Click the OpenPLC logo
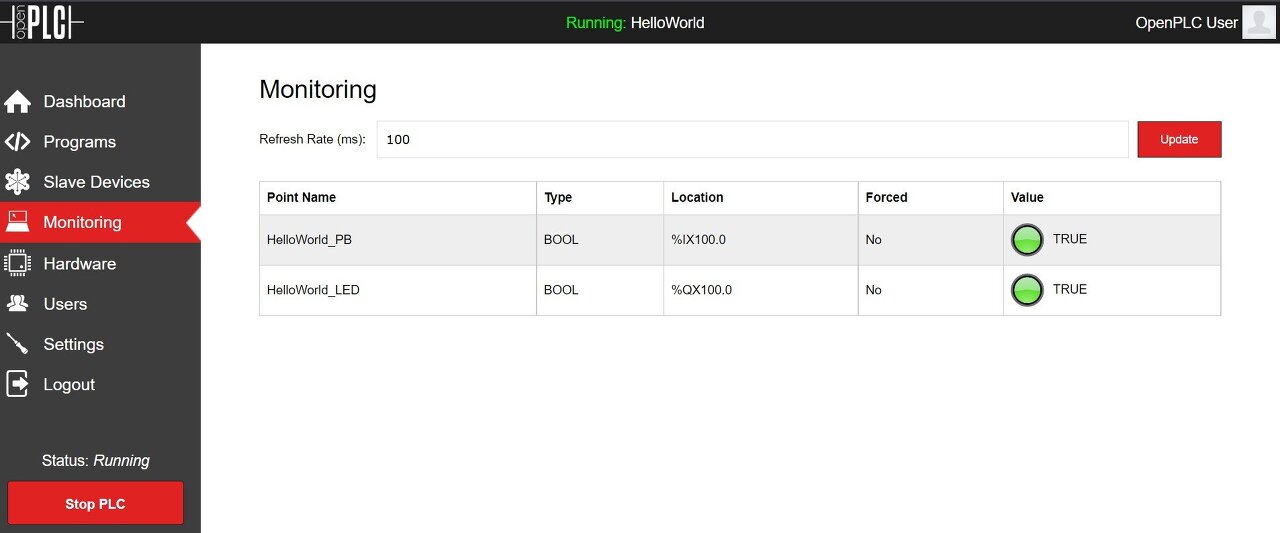This screenshot has width=1280, height=533. coord(42,22)
